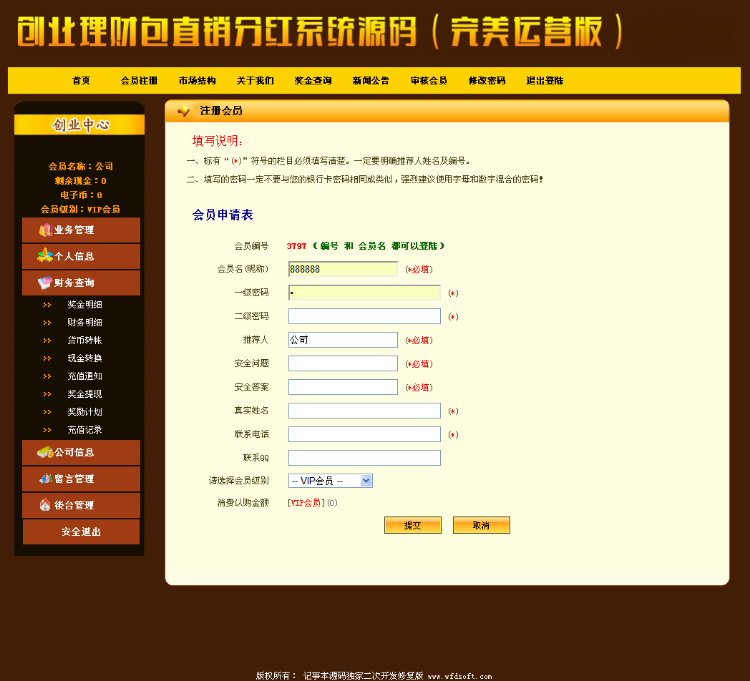Click the arrows icon next to 奖金明细
The height and width of the screenshot is (681, 750).
coord(47,305)
